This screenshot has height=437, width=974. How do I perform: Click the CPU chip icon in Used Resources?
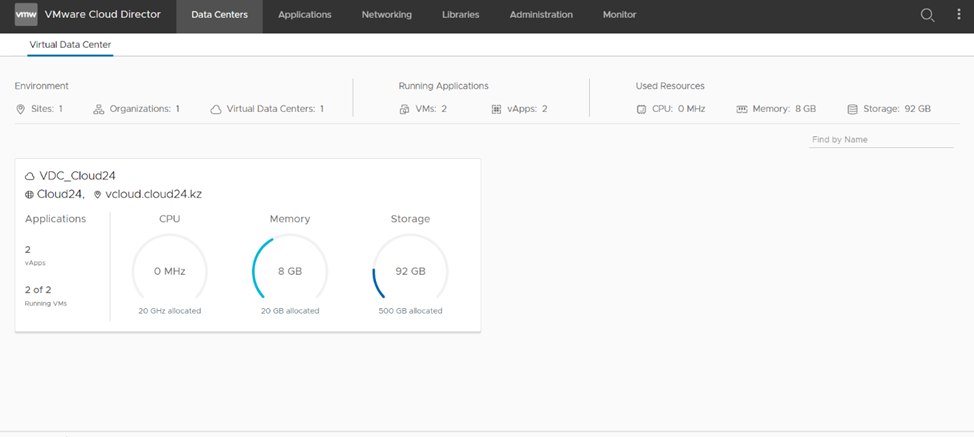click(641, 109)
